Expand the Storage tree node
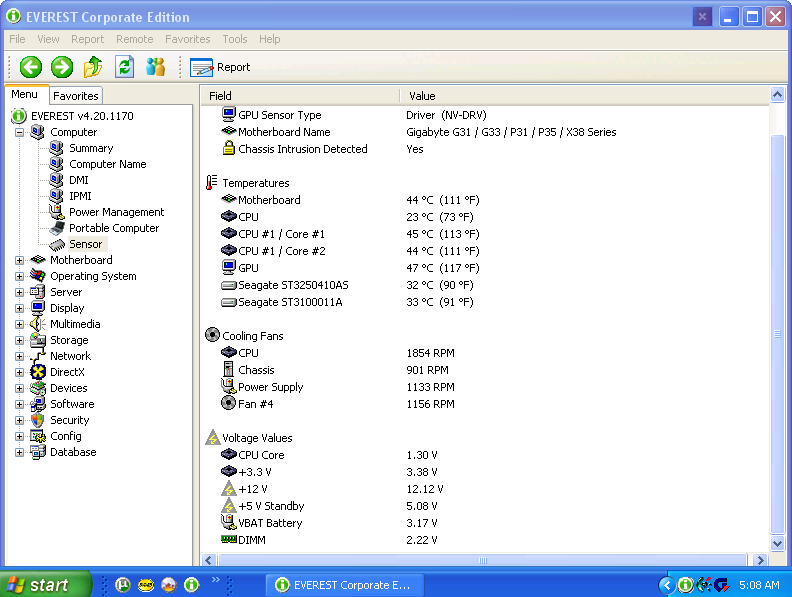The height and width of the screenshot is (597, 792). [19, 340]
